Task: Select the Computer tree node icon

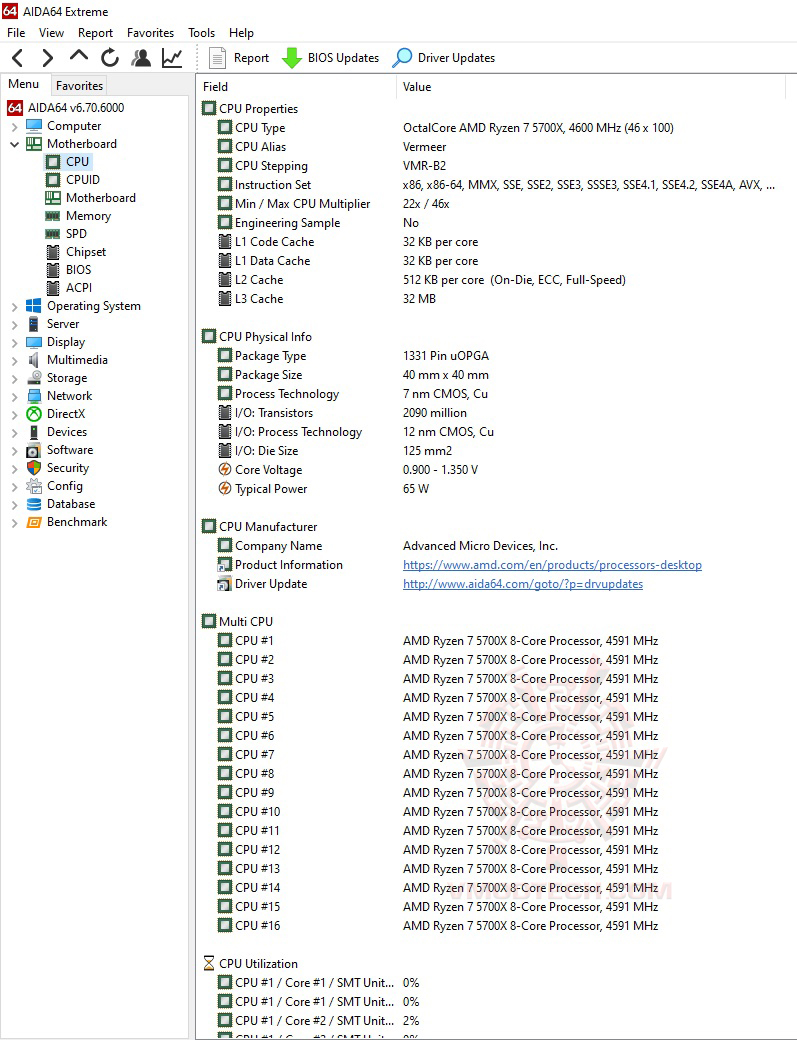Action: pos(34,126)
